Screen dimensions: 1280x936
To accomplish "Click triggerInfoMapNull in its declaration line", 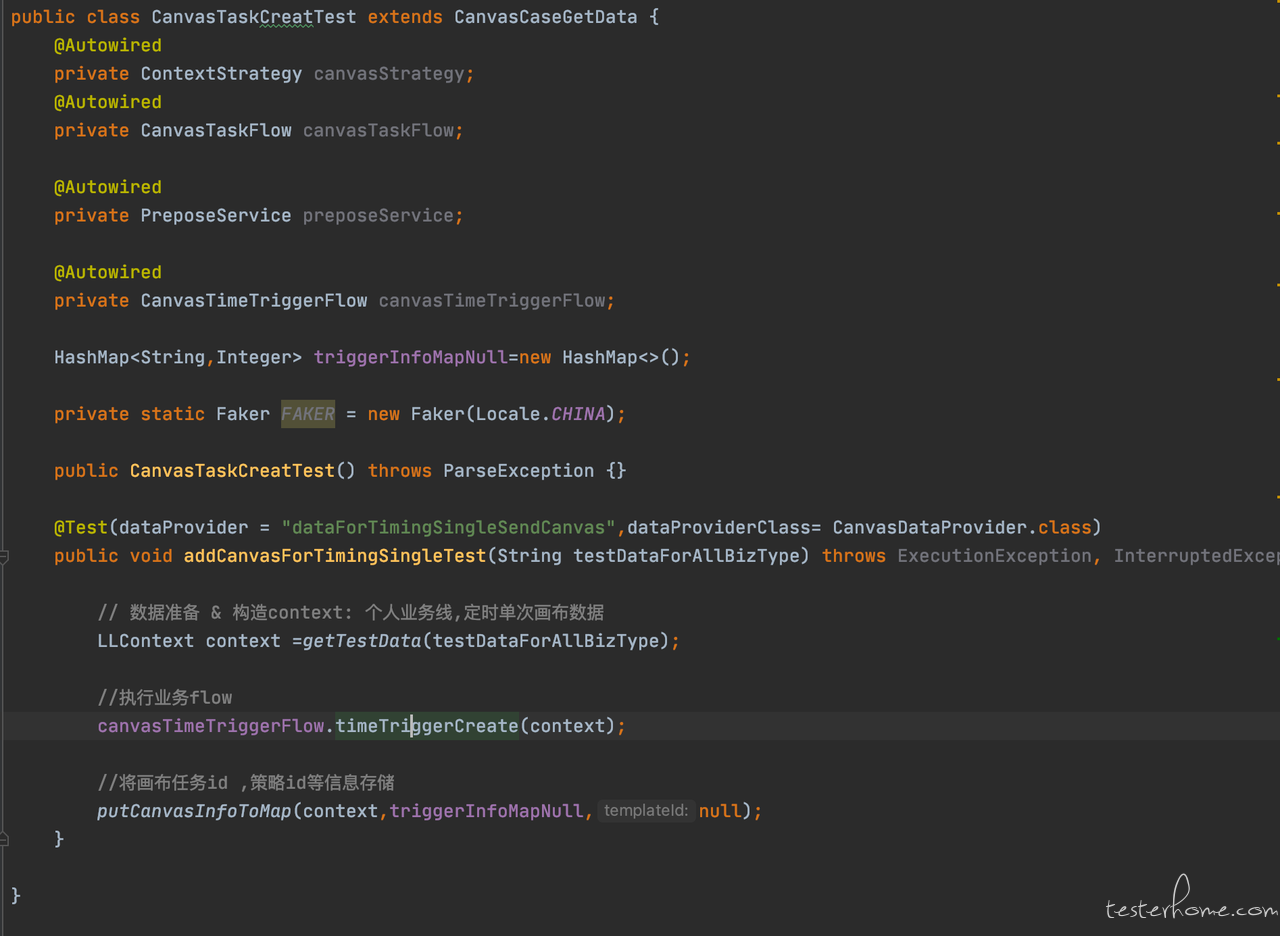I will coord(411,358).
